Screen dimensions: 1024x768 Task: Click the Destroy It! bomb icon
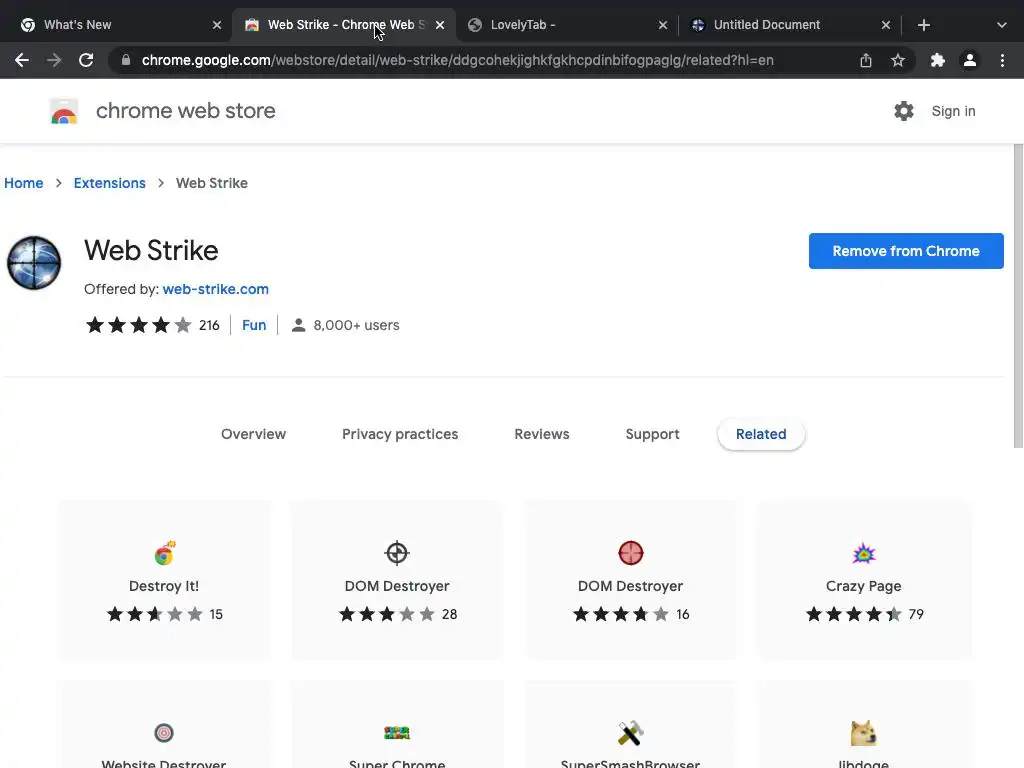click(x=165, y=553)
